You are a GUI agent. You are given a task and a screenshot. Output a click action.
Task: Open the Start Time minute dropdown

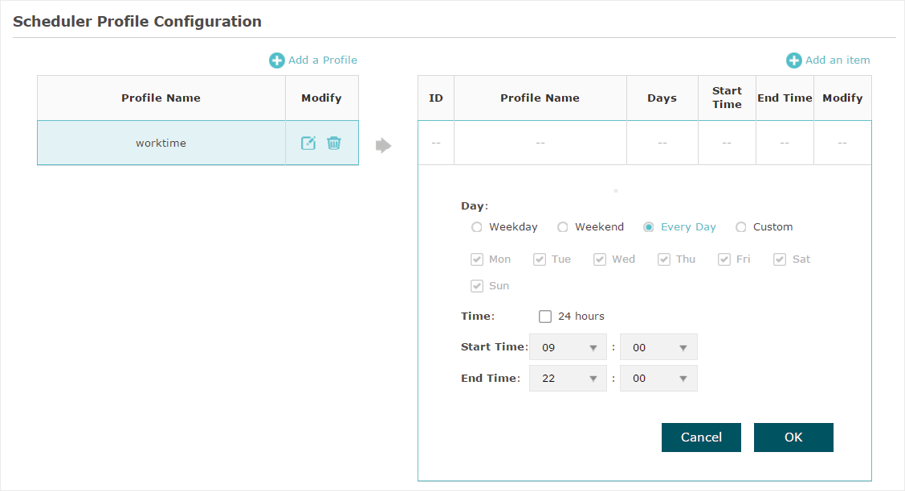(x=659, y=347)
